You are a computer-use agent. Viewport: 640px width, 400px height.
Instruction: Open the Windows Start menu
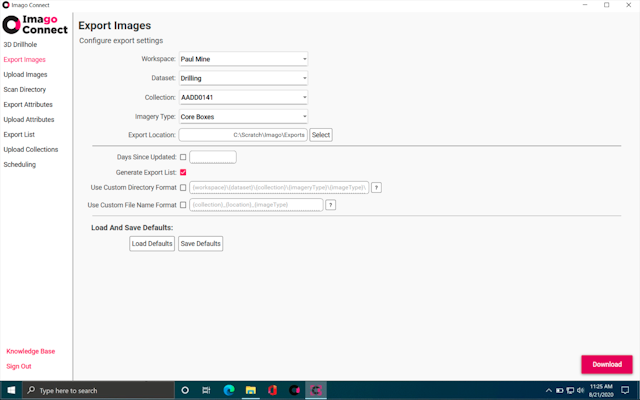[x=10, y=390]
